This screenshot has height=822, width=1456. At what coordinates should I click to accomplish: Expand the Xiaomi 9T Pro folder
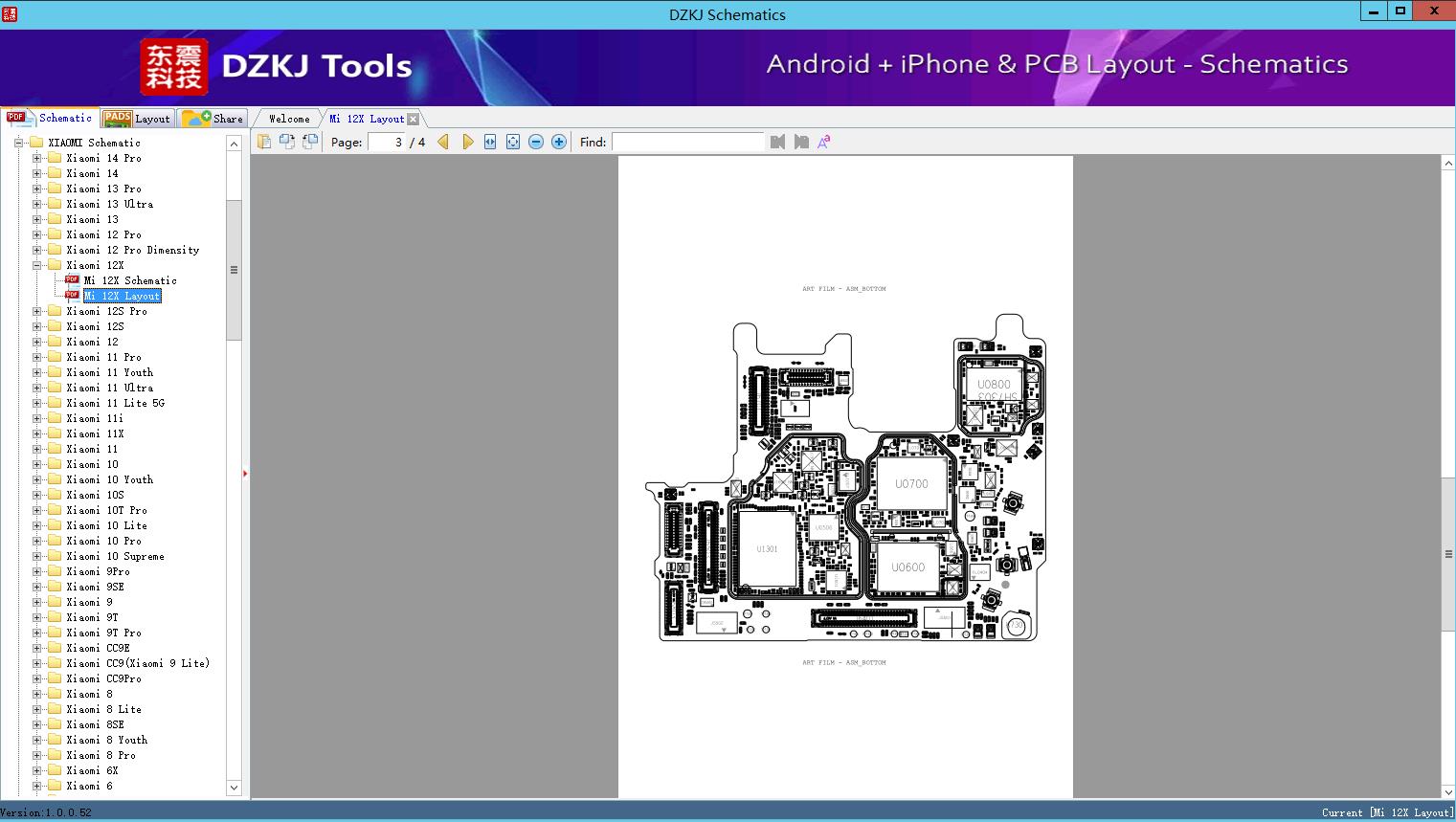click(x=36, y=633)
